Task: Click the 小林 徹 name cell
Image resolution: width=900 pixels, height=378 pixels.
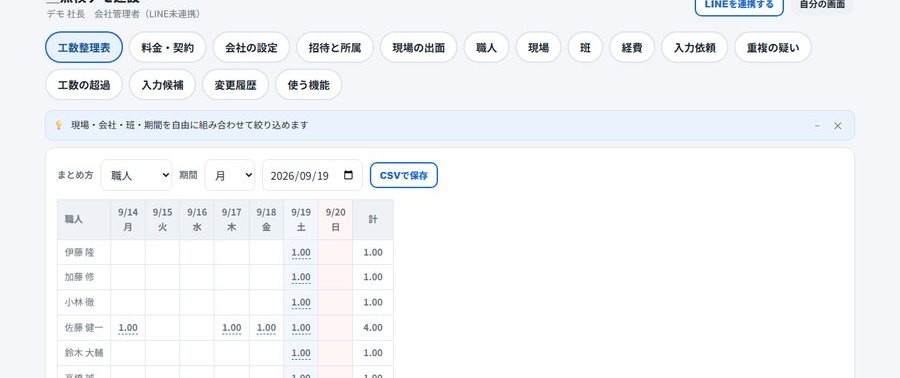Action: [84, 303]
